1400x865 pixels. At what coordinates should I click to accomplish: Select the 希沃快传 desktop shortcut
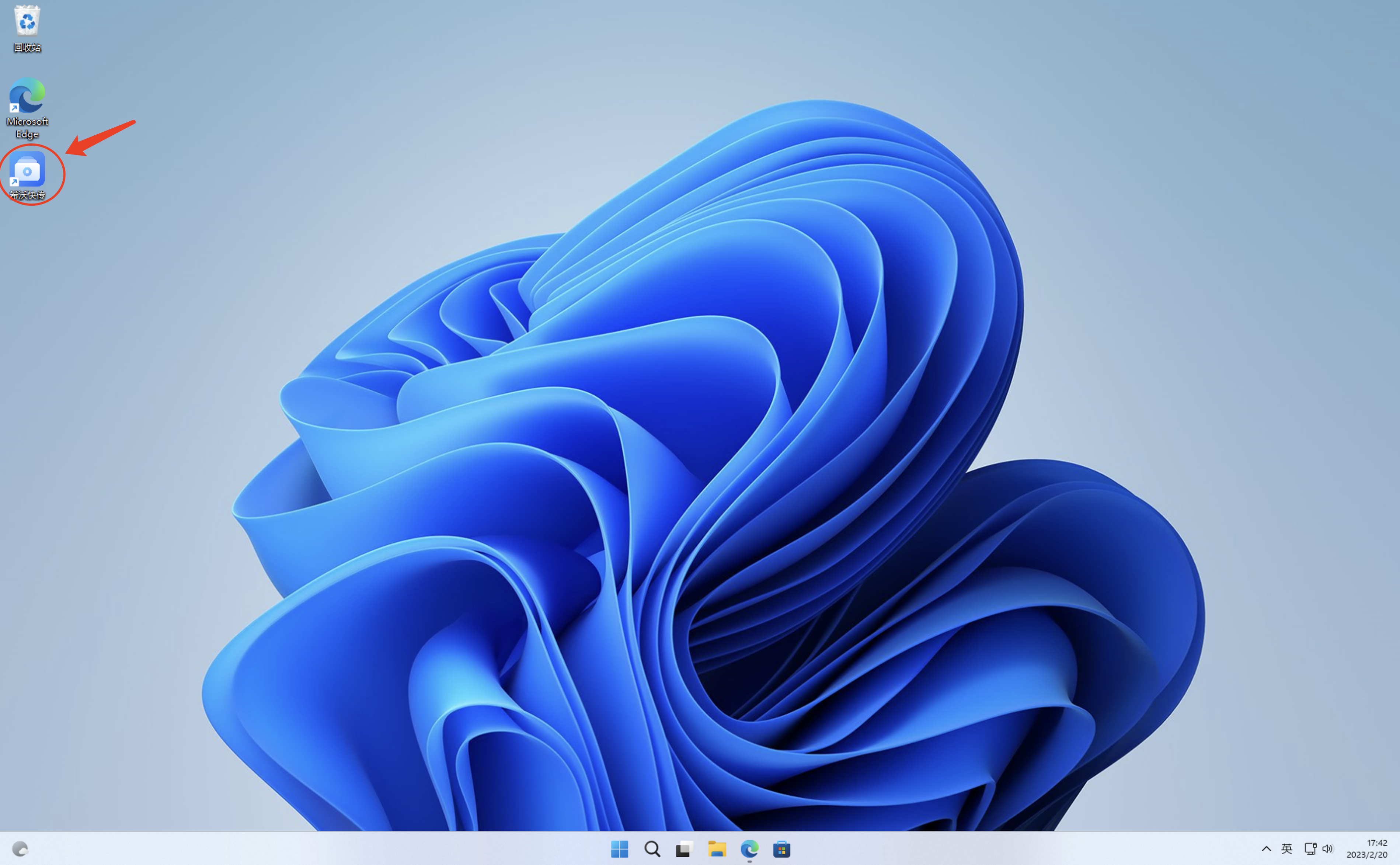(x=27, y=175)
